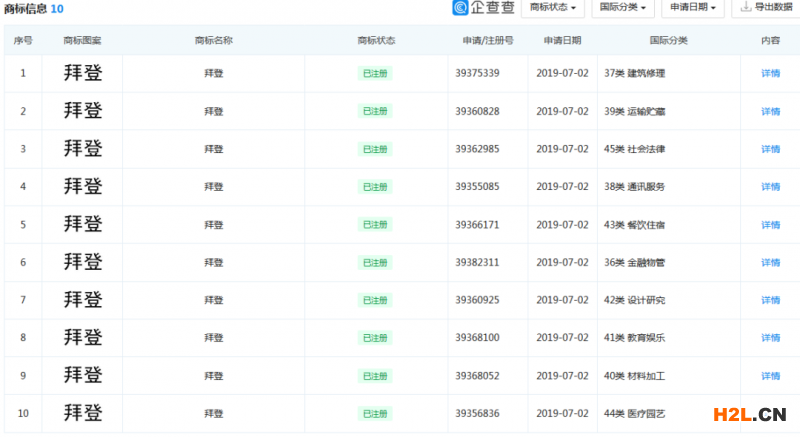Click the 商标图案 column header
800x437 pixels.
82,40
